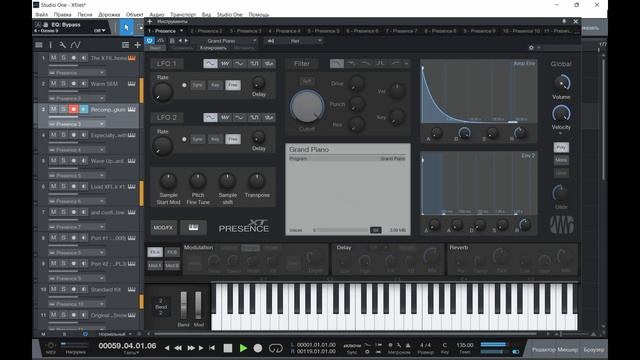Open the EQ Bypass Off dropdown

click(x=100, y=31)
